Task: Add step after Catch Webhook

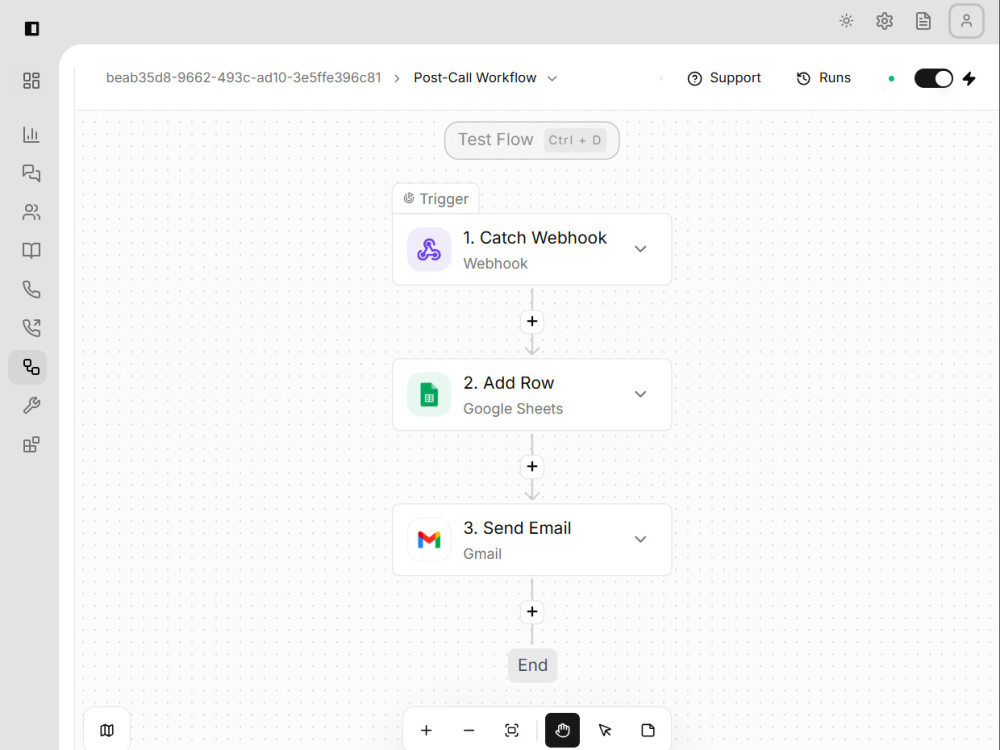Action: point(532,321)
